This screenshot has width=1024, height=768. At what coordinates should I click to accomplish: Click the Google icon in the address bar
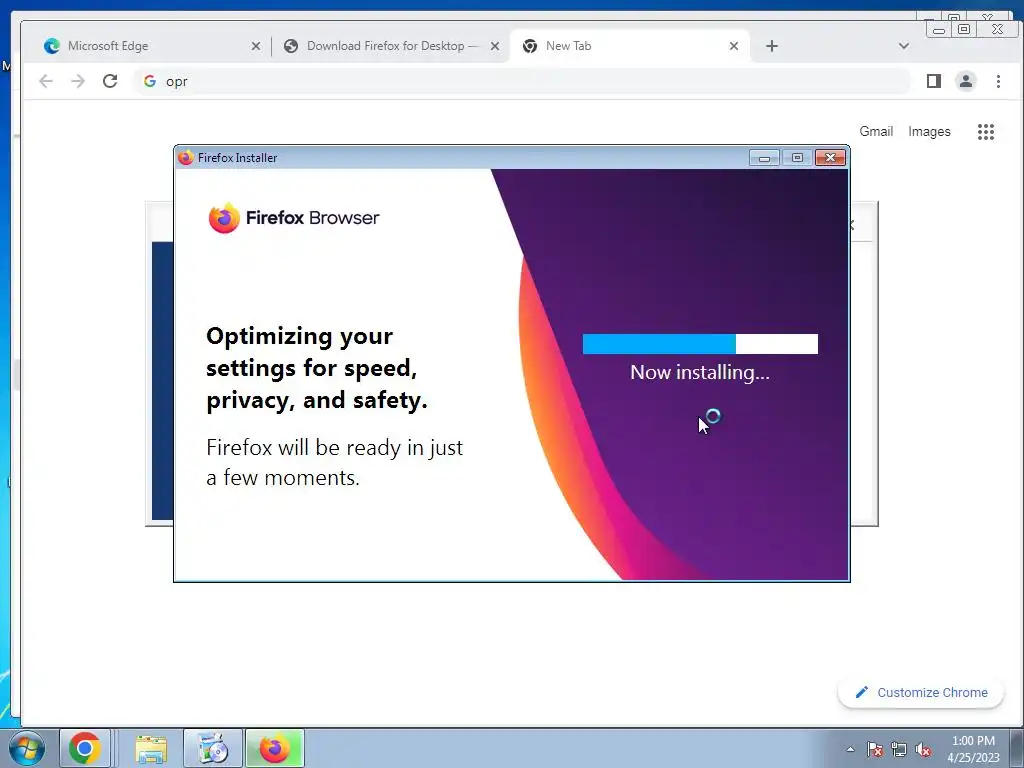point(150,81)
